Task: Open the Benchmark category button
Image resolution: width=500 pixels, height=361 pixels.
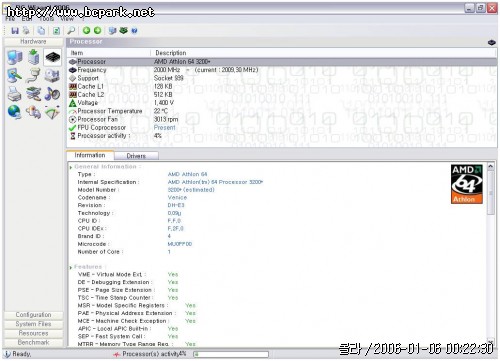Action: pos(33,342)
